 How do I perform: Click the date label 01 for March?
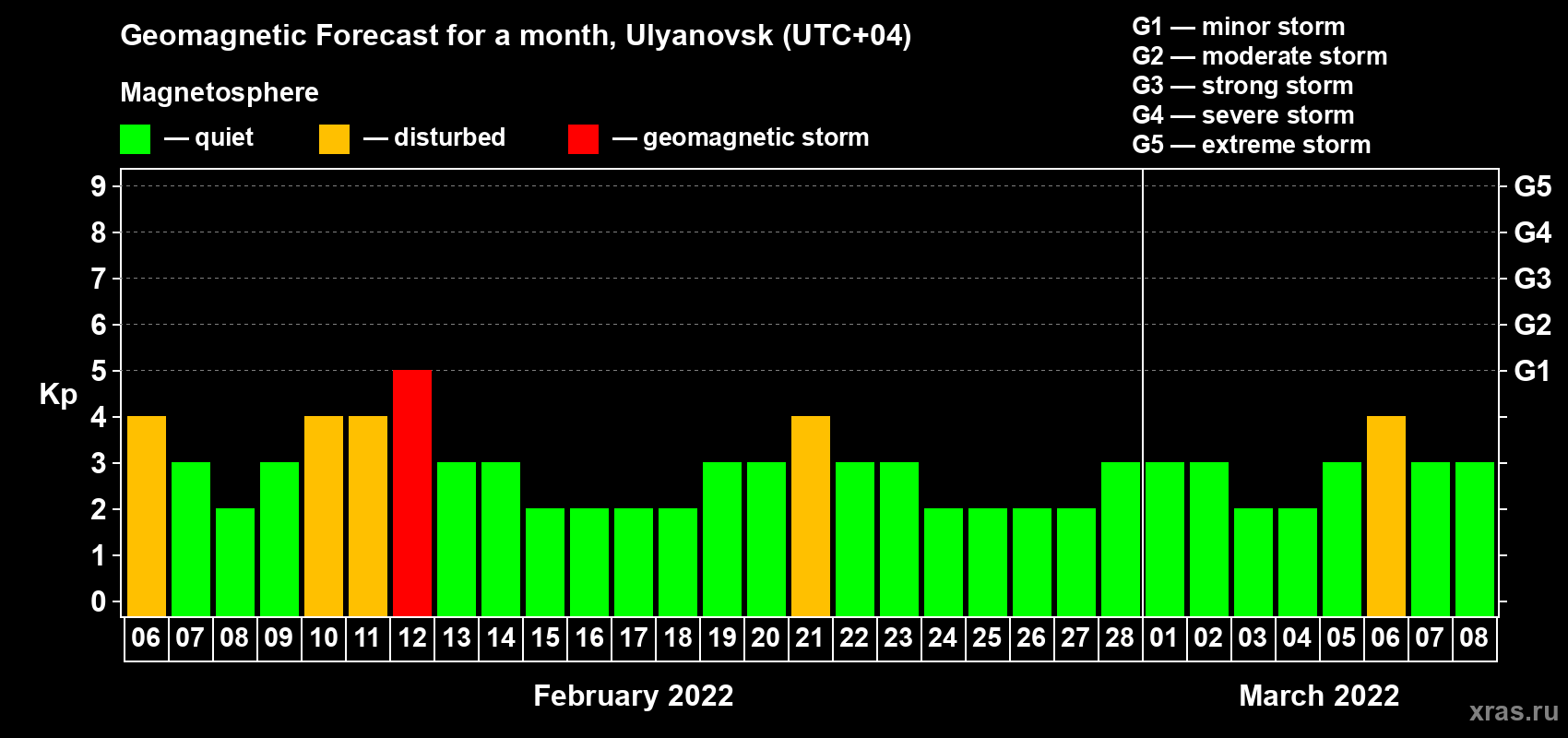(1164, 637)
